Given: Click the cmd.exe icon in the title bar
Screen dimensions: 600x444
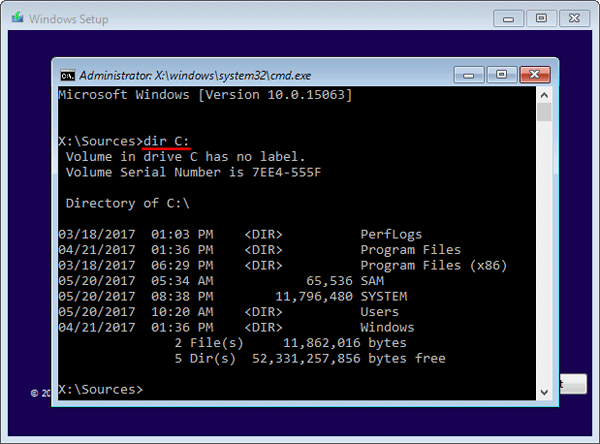Looking at the screenshot, I should (x=67, y=74).
